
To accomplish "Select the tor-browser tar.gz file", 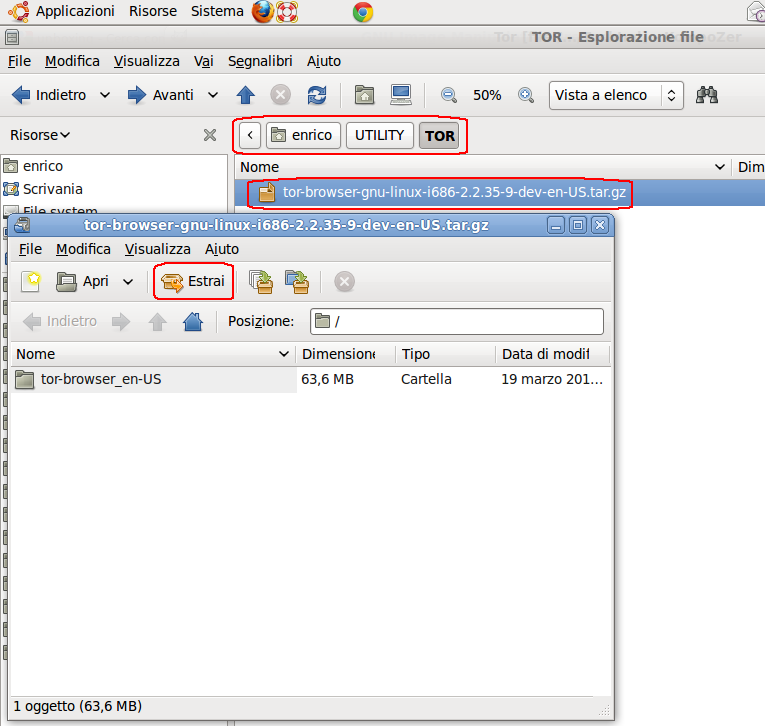I will [x=500, y=192].
